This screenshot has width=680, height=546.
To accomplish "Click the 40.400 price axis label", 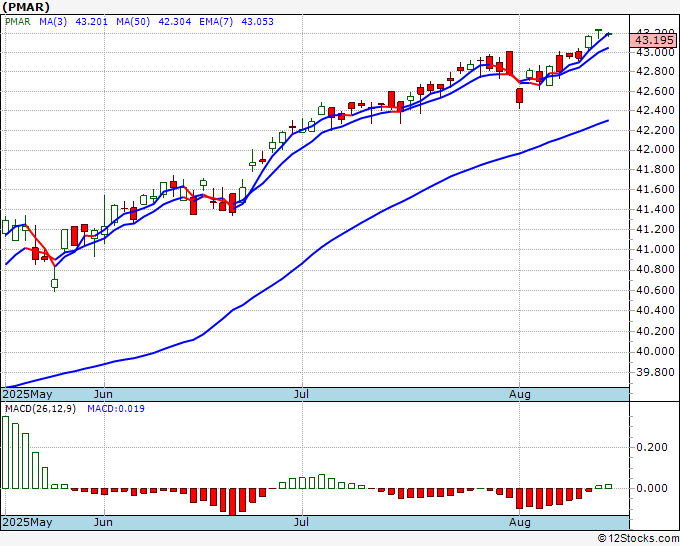I will tap(655, 311).
